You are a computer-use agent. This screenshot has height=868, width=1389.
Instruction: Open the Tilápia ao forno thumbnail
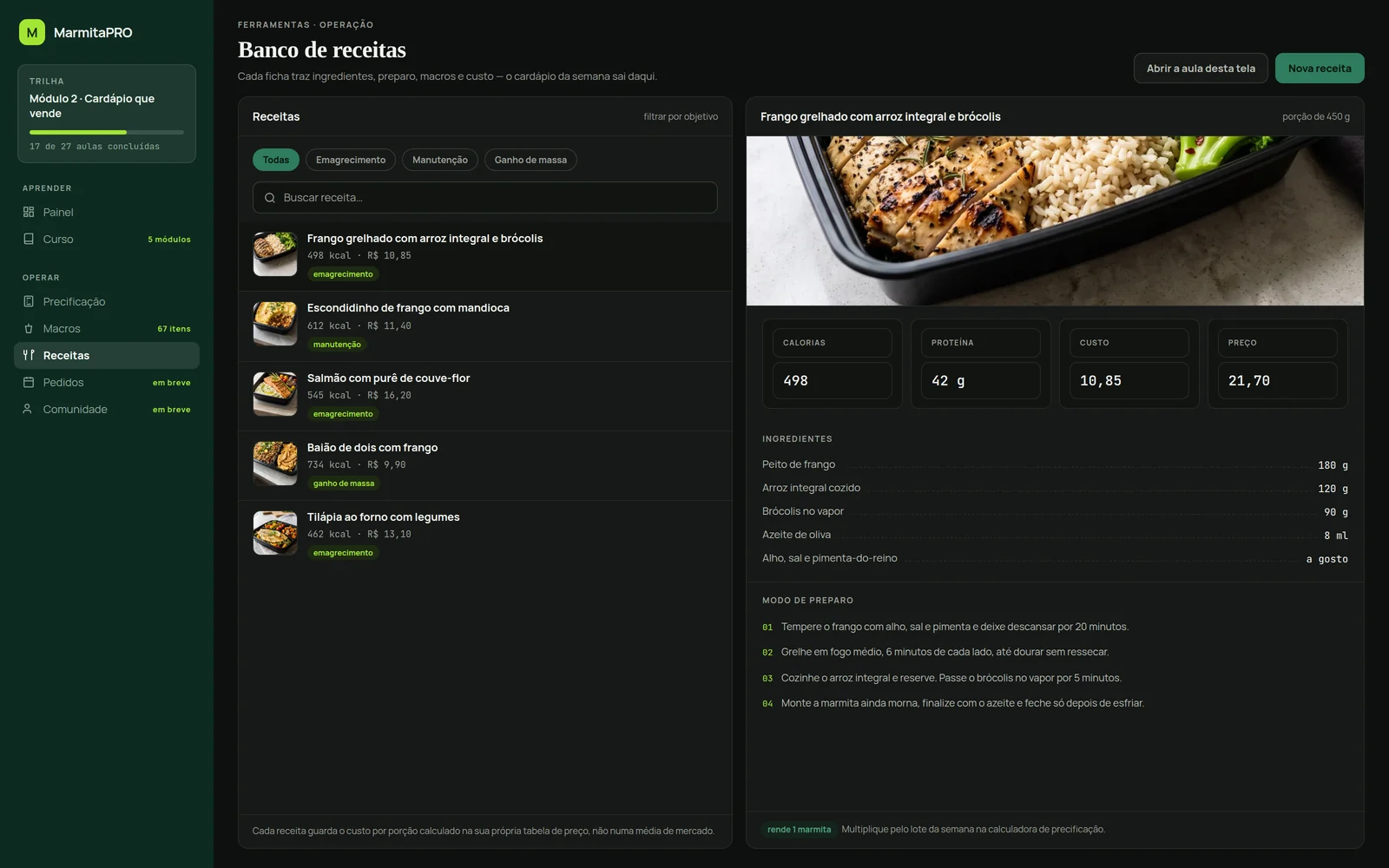[x=275, y=533]
